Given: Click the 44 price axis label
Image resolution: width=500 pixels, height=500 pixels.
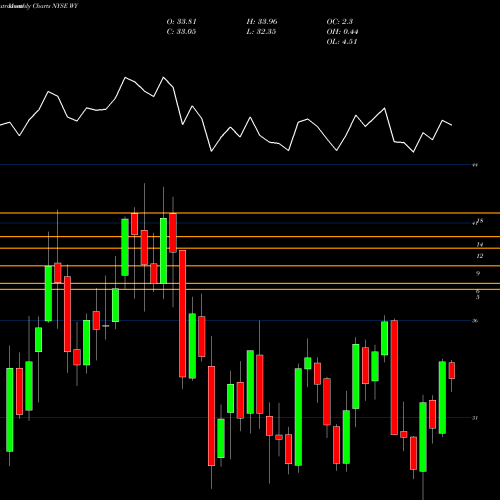Looking at the screenshot, I should (475, 165).
